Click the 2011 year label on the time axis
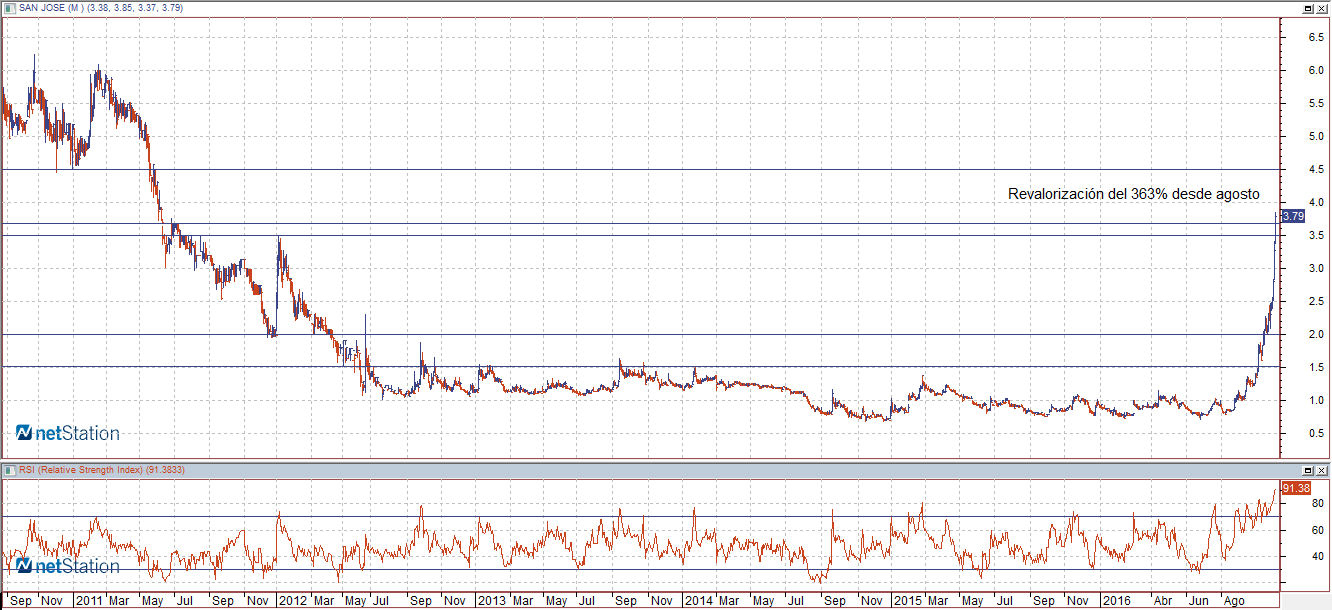 [x=88, y=601]
